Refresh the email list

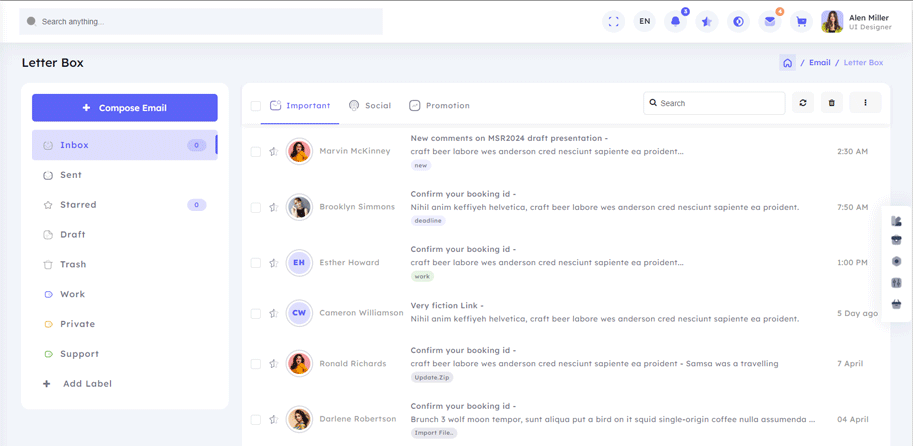[803, 103]
